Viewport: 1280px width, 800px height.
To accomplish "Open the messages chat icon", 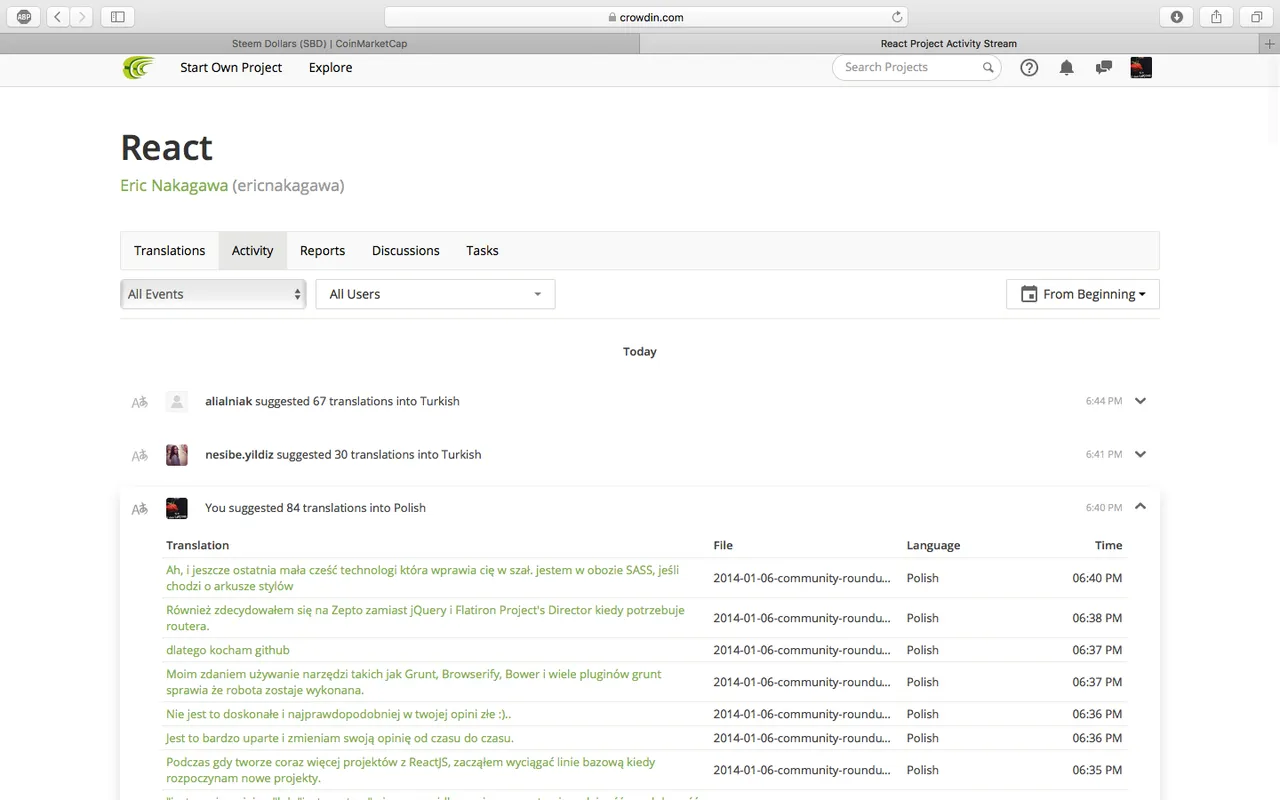I will coord(1104,67).
